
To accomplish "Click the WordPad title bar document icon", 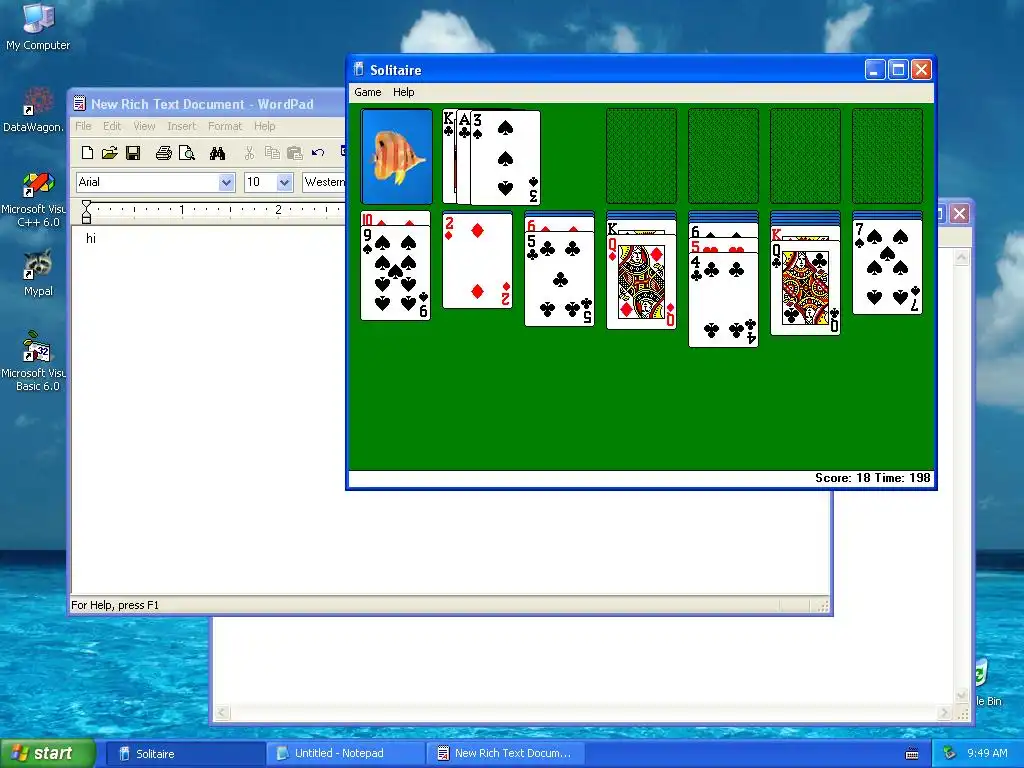I will coord(80,103).
